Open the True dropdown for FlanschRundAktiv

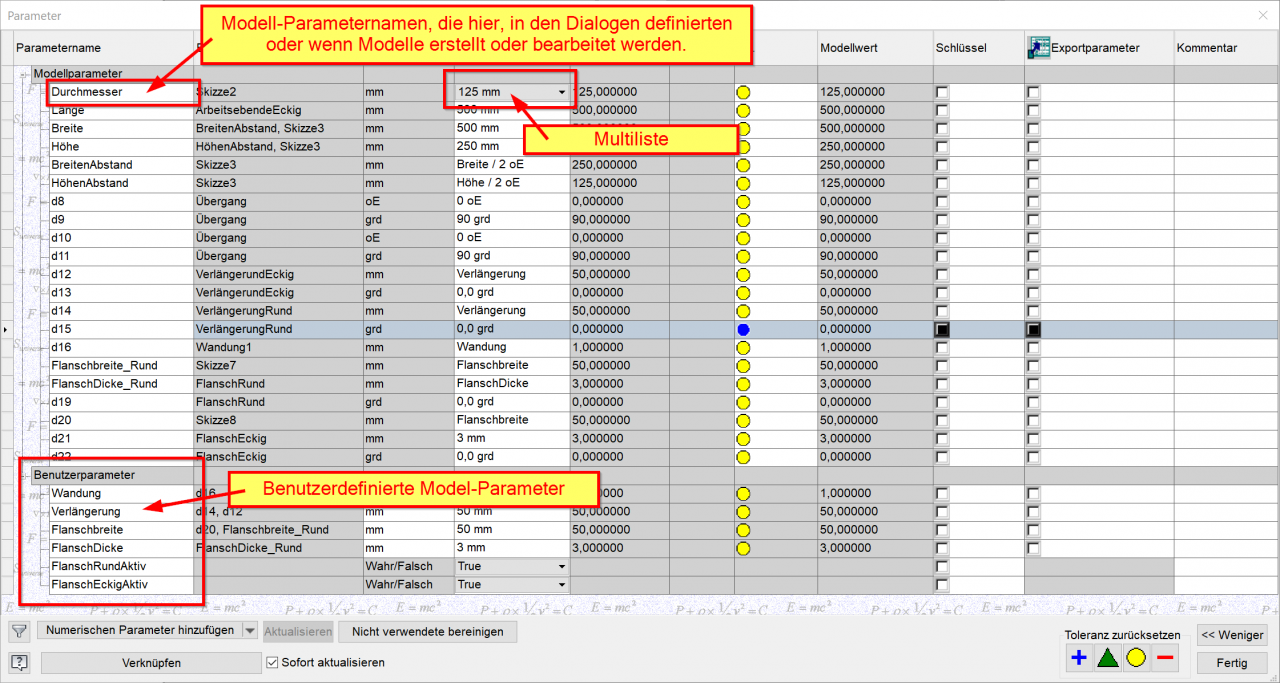(x=562, y=566)
